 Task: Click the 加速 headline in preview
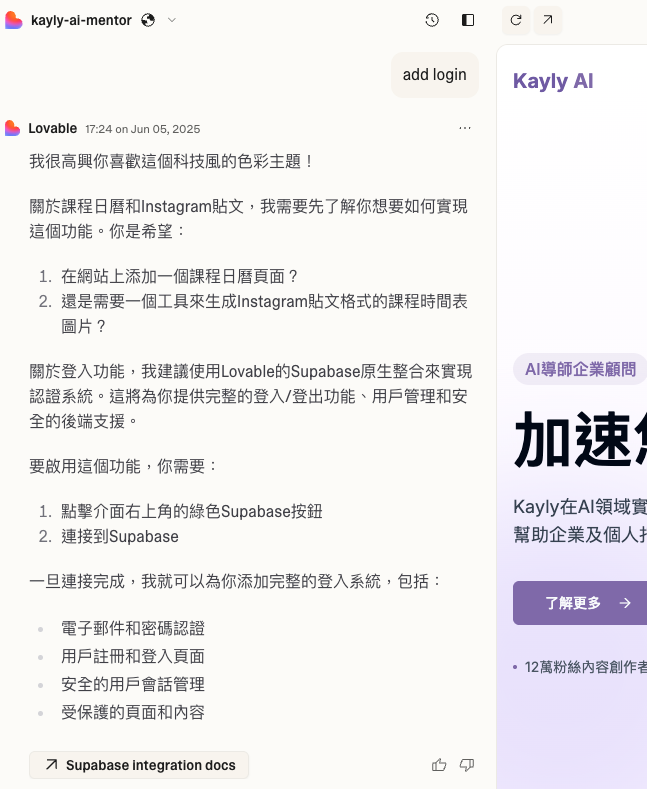point(580,439)
